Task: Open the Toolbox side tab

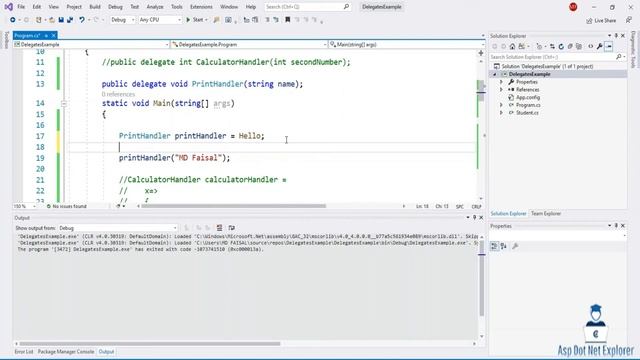Action: click(6, 40)
